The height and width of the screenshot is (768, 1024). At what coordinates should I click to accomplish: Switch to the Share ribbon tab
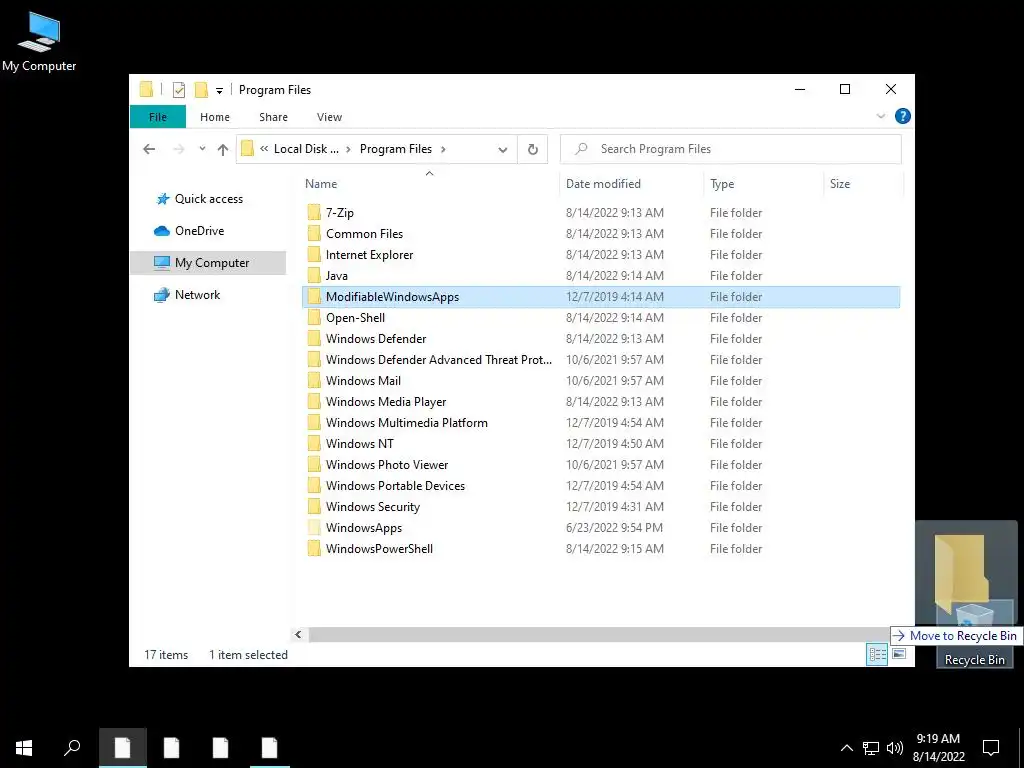point(273,117)
